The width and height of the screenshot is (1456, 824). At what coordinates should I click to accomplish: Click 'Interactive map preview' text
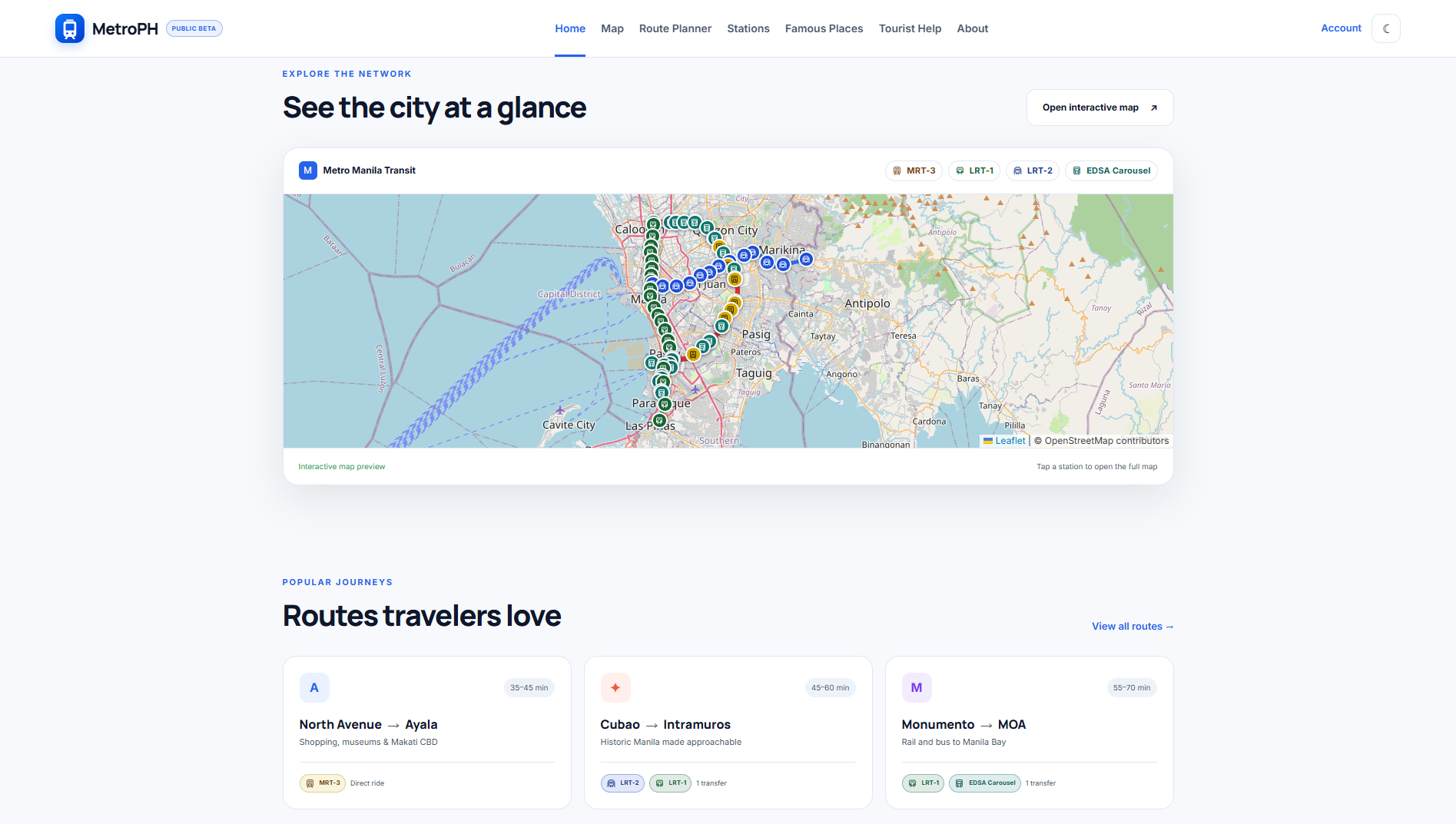click(x=342, y=467)
